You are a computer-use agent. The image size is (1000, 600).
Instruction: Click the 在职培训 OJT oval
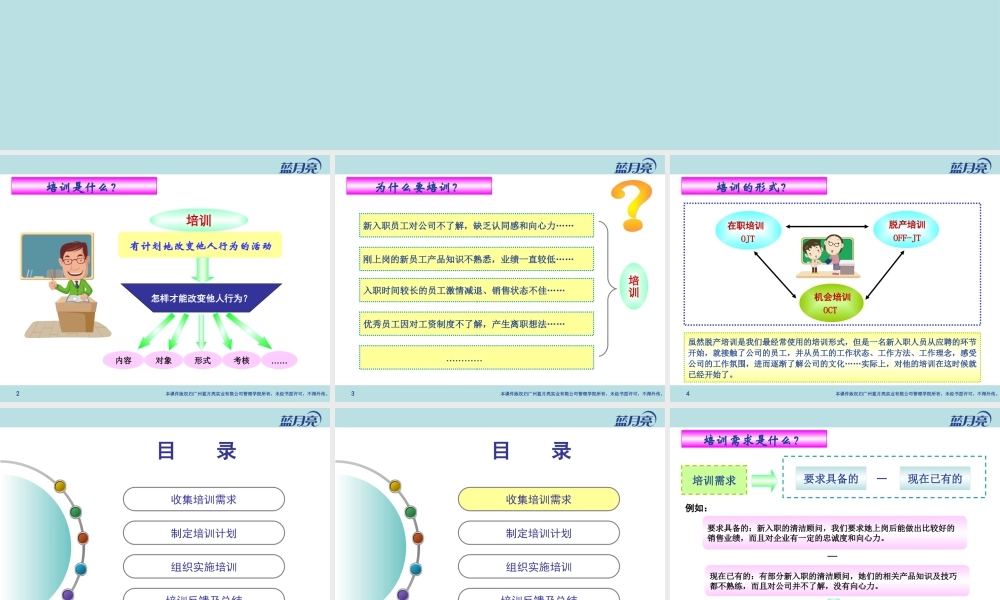747,231
